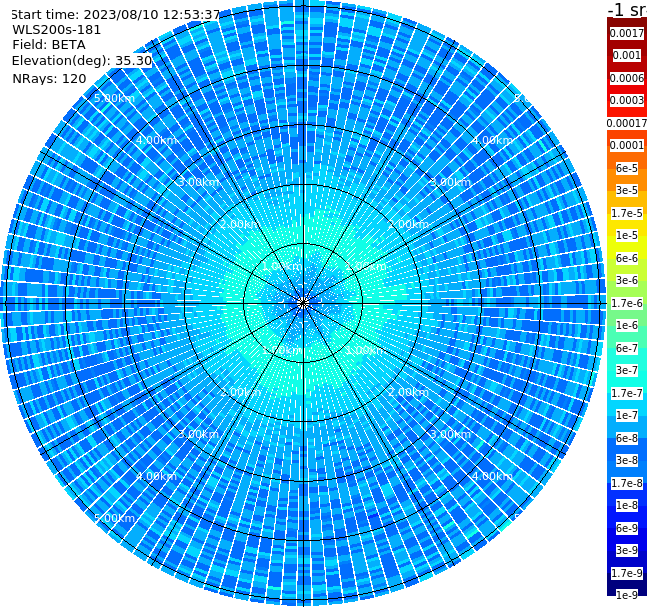Click the lidar origin at the plot center
This screenshot has width=647, height=607.
click(x=303, y=303)
